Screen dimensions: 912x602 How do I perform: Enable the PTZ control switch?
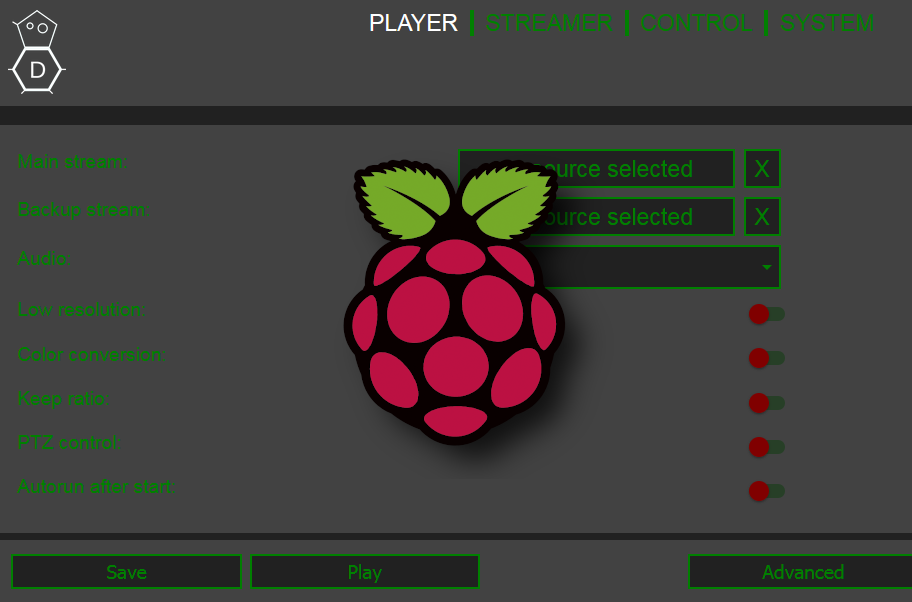coord(766,447)
